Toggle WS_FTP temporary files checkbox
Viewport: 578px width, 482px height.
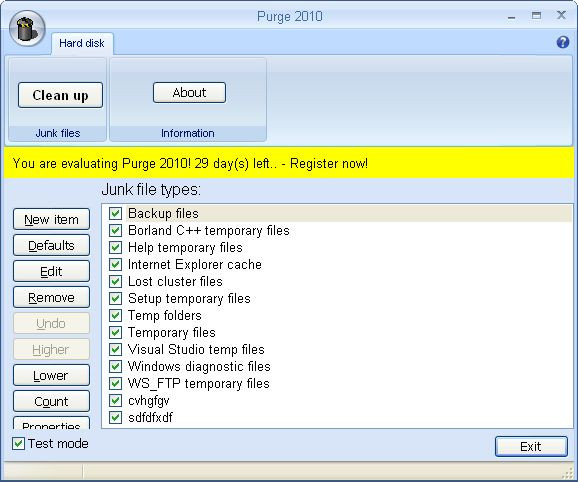point(115,383)
